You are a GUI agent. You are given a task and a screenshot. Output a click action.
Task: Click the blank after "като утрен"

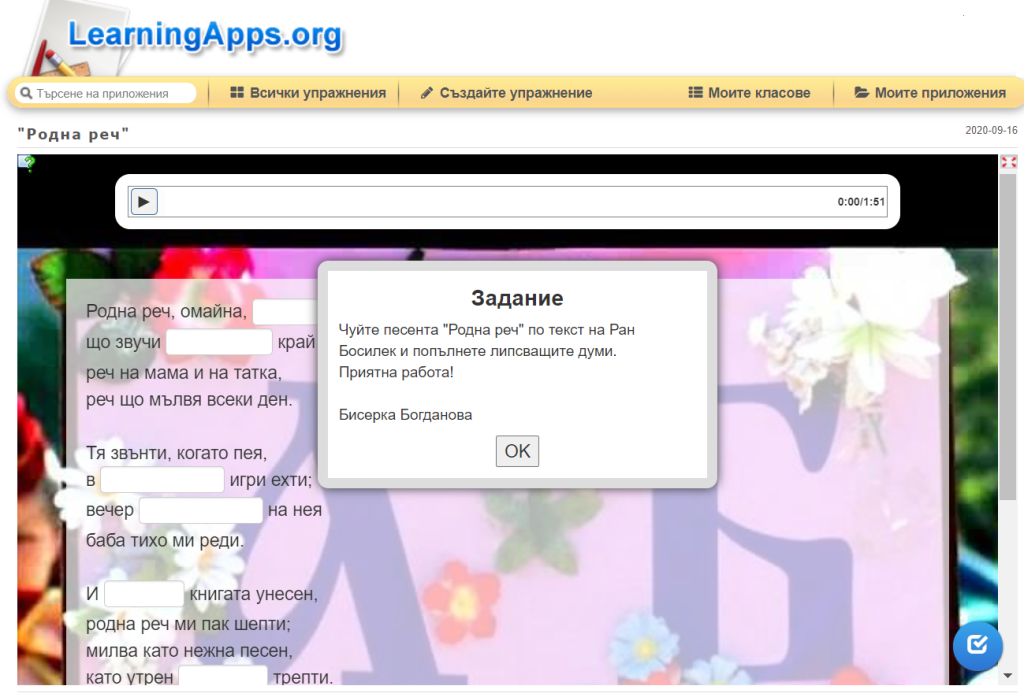point(223,677)
